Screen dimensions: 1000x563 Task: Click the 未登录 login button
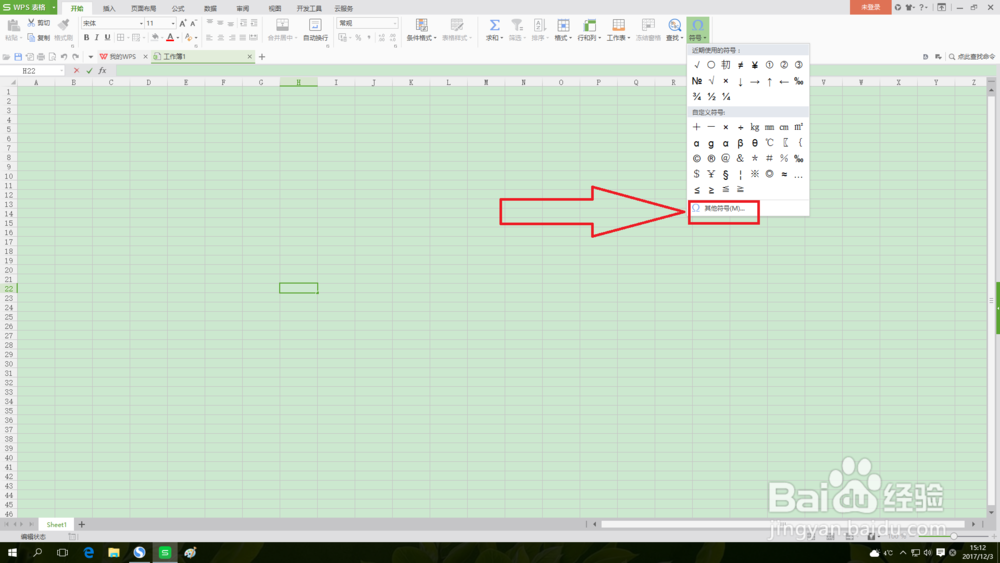point(871,7)
